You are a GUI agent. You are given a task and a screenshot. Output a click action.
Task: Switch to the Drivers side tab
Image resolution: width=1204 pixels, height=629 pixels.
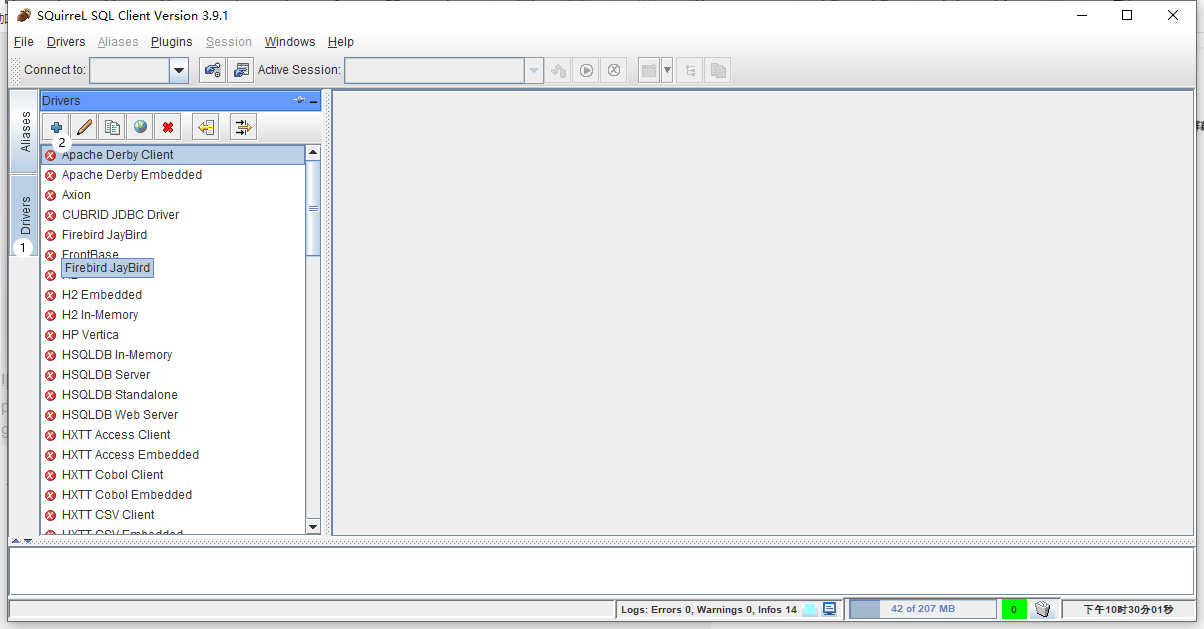tap(25, 215)
